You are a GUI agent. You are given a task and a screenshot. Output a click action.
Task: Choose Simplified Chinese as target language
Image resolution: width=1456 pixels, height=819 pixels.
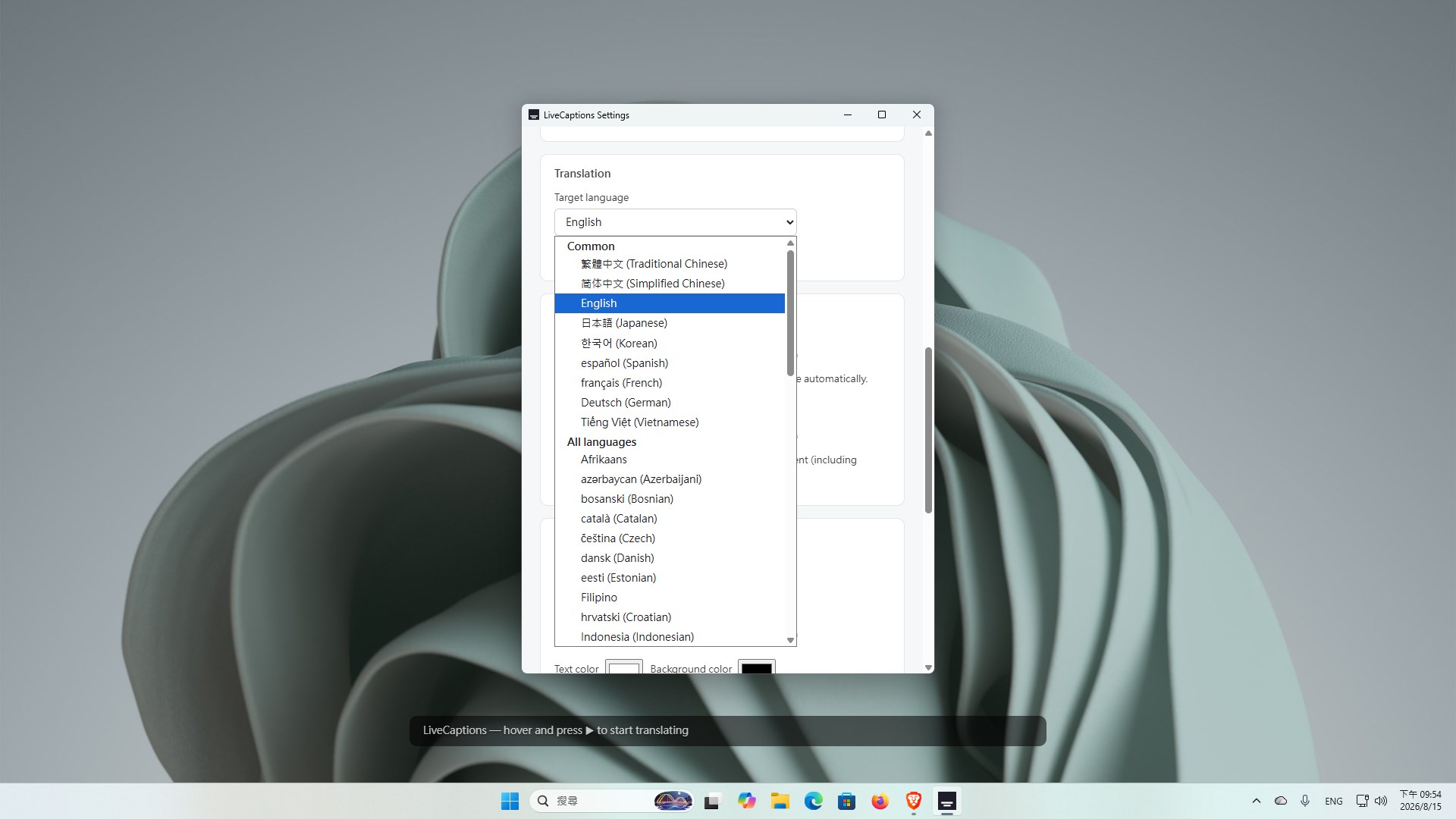coord(670,284)
